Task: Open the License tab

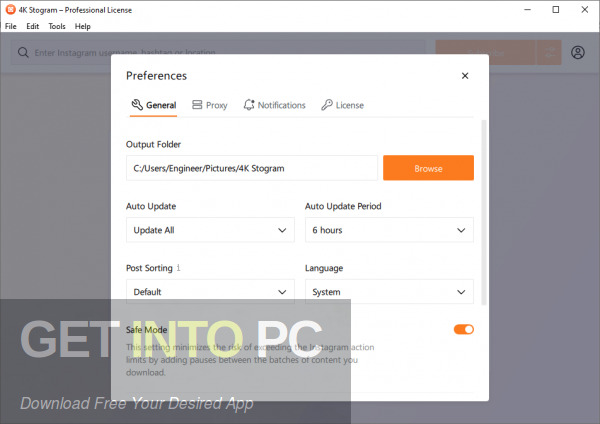Action: [342, 105]
